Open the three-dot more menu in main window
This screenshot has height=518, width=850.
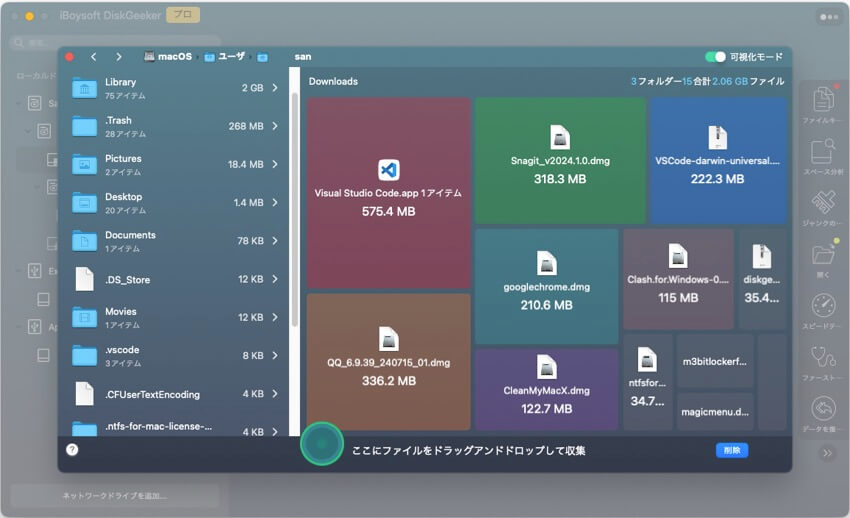(828, 17)
